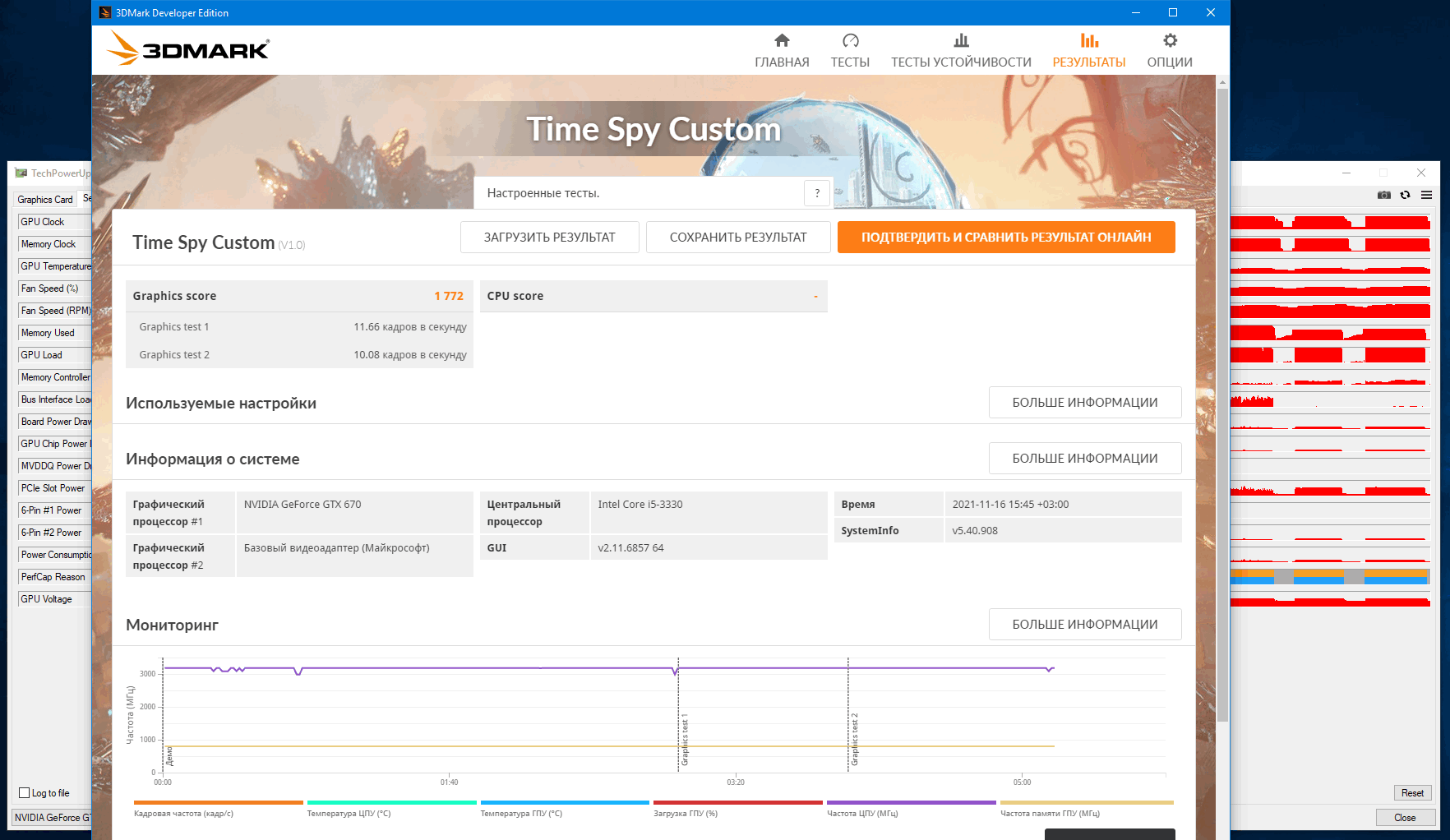Click the GPU Load sensor in GPU-Z
1450x840 pixels.
click(54, 355)
